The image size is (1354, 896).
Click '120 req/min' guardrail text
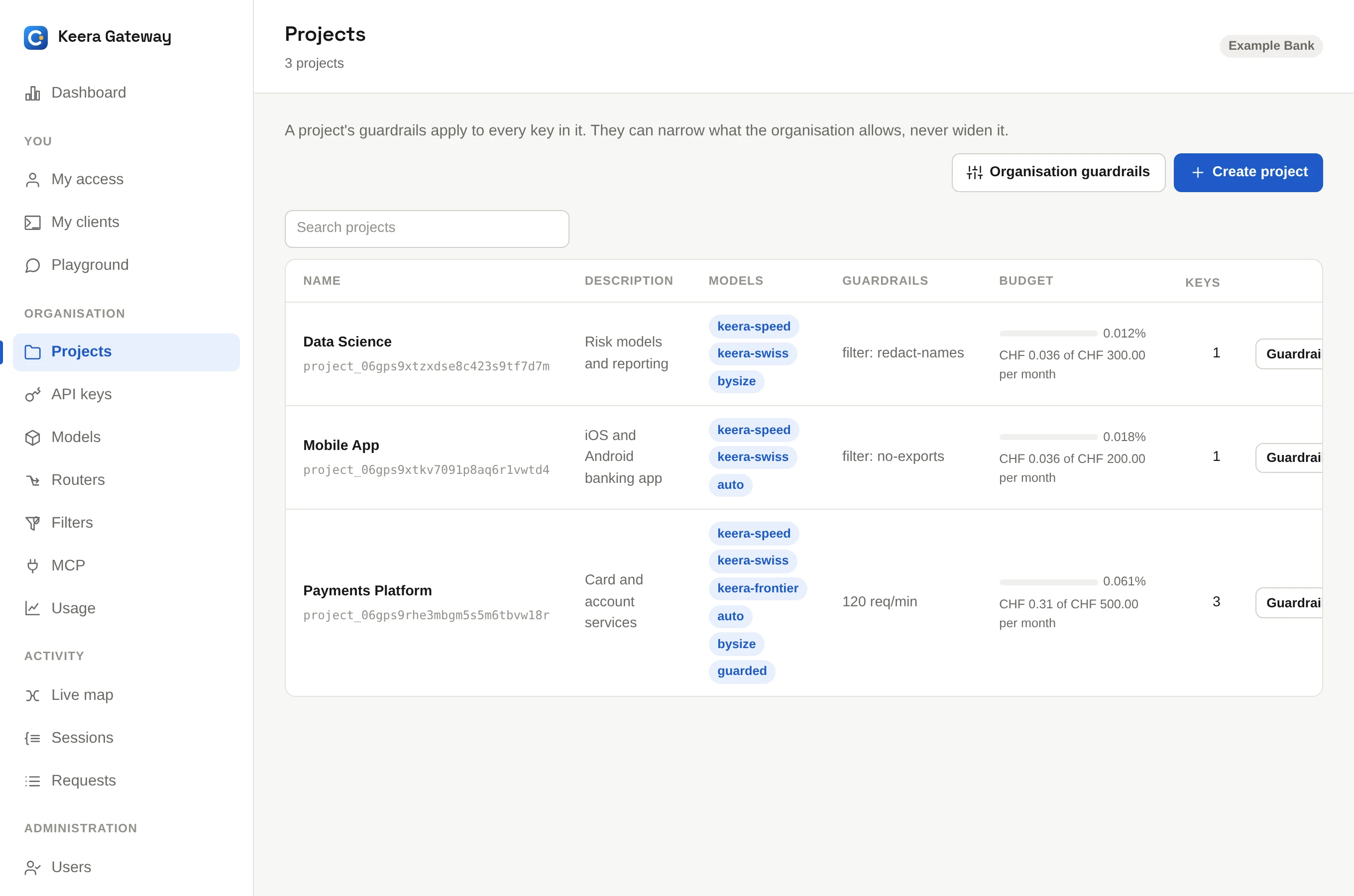pyautogui.click(x=879, y=602)
